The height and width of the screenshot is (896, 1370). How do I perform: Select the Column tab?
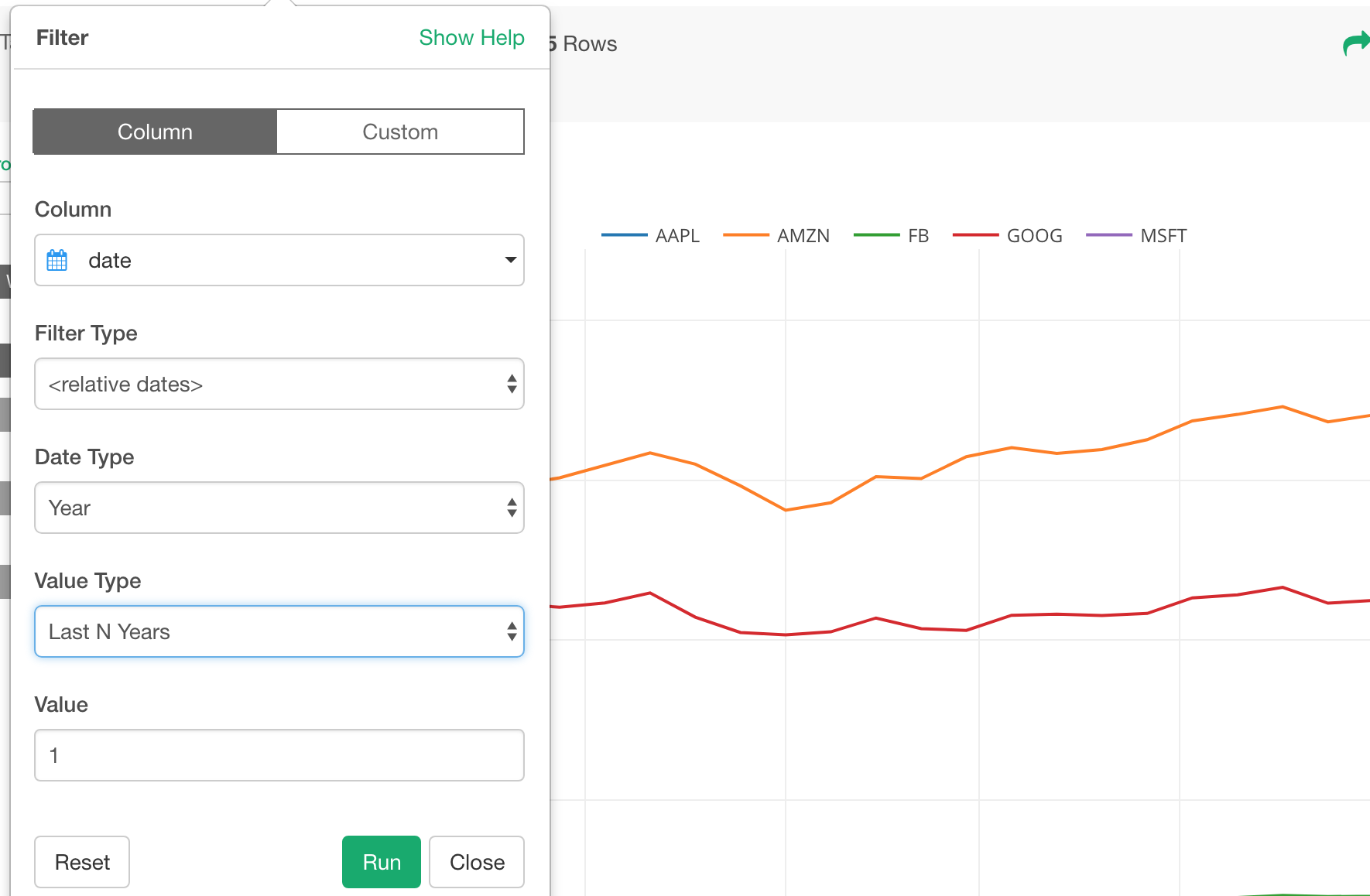click(155, 132)
